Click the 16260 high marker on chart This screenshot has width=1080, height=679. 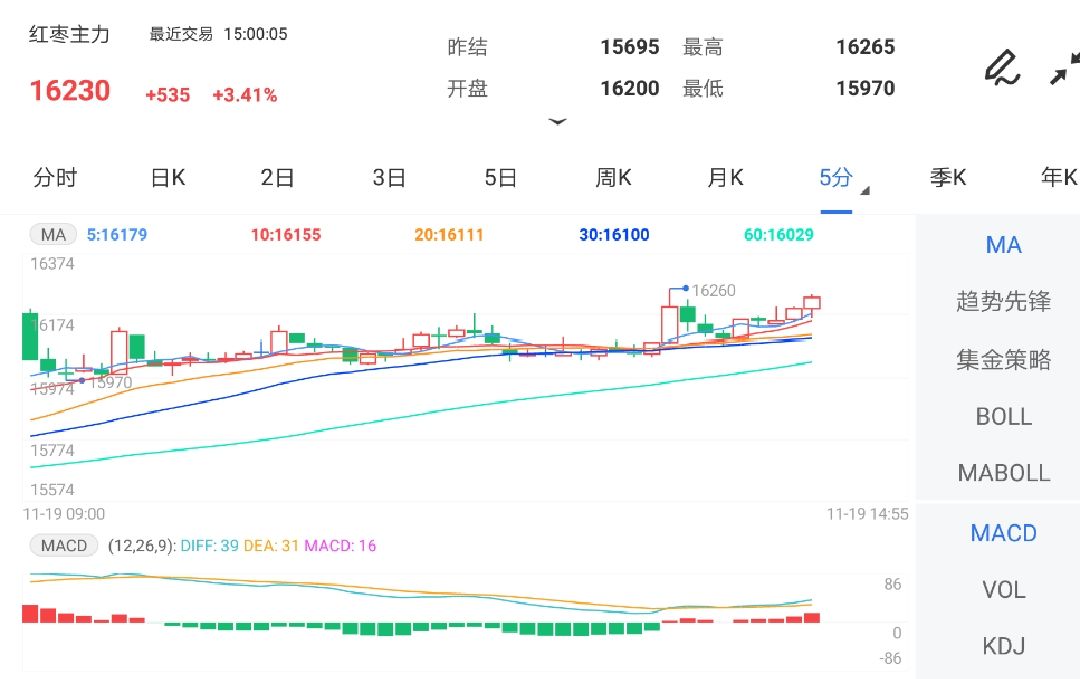pos(713,291)
